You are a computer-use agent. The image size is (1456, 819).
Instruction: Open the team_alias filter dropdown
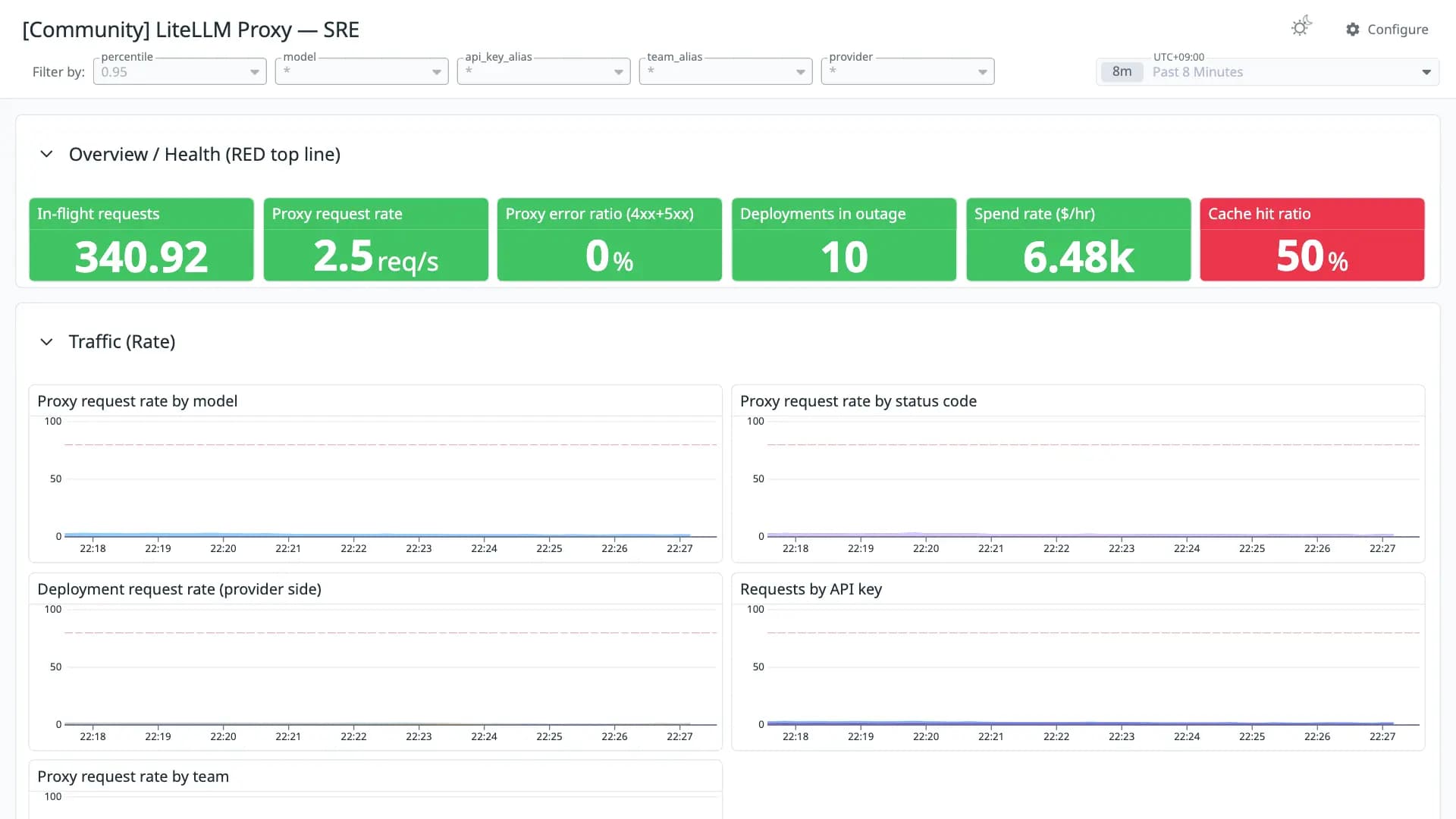(726, 72)
